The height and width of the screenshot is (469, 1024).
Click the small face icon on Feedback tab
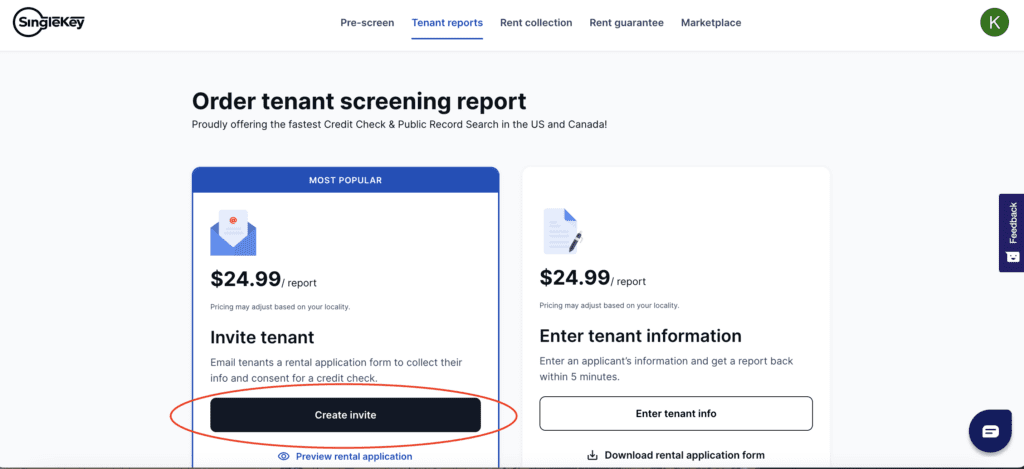(1012, 257)
